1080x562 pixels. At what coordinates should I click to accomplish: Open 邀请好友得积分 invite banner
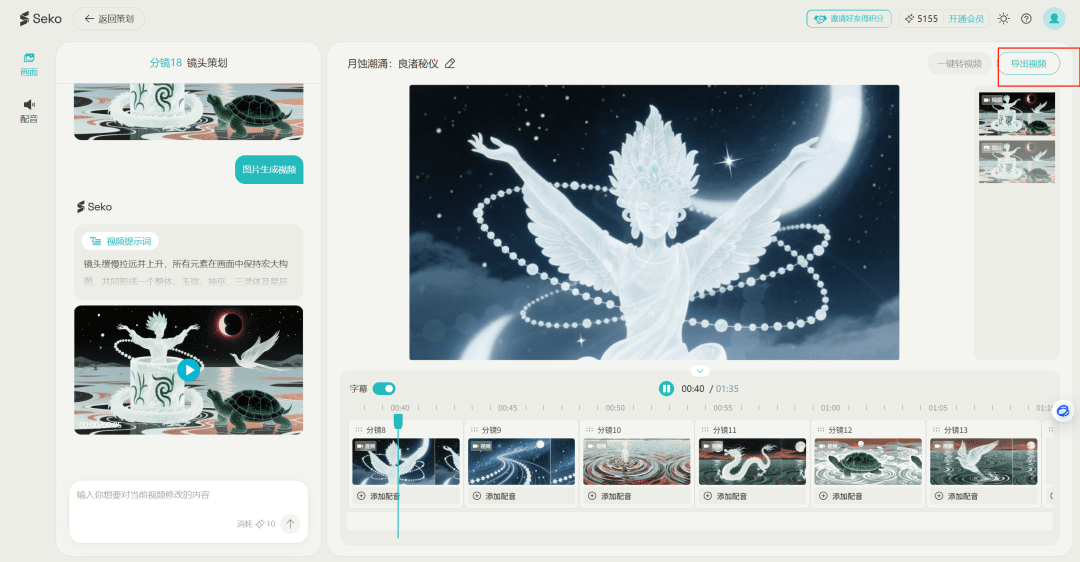click(x=849, y=19)
